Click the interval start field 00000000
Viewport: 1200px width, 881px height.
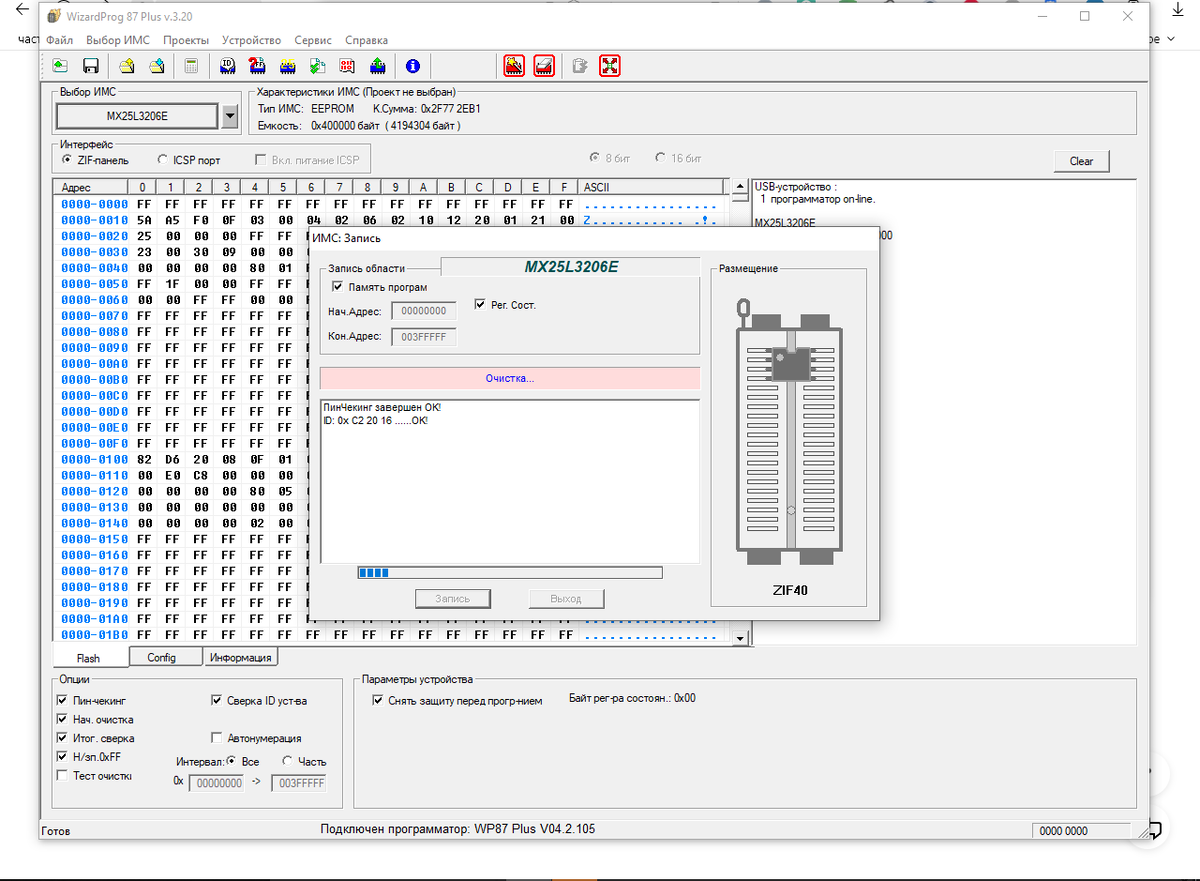[x=216, y=784]
